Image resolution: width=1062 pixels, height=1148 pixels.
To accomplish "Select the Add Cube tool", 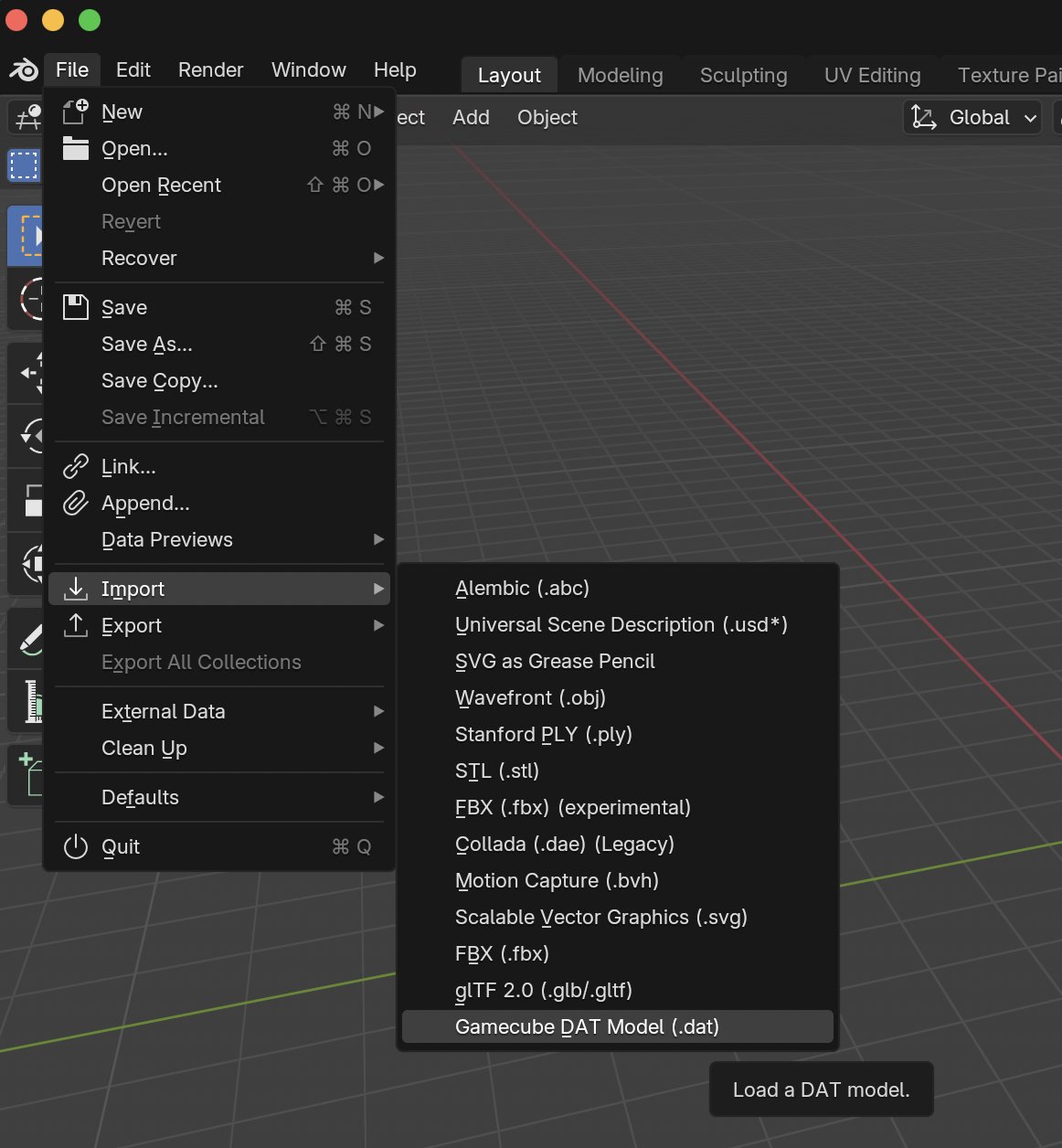I will point(26,775).
